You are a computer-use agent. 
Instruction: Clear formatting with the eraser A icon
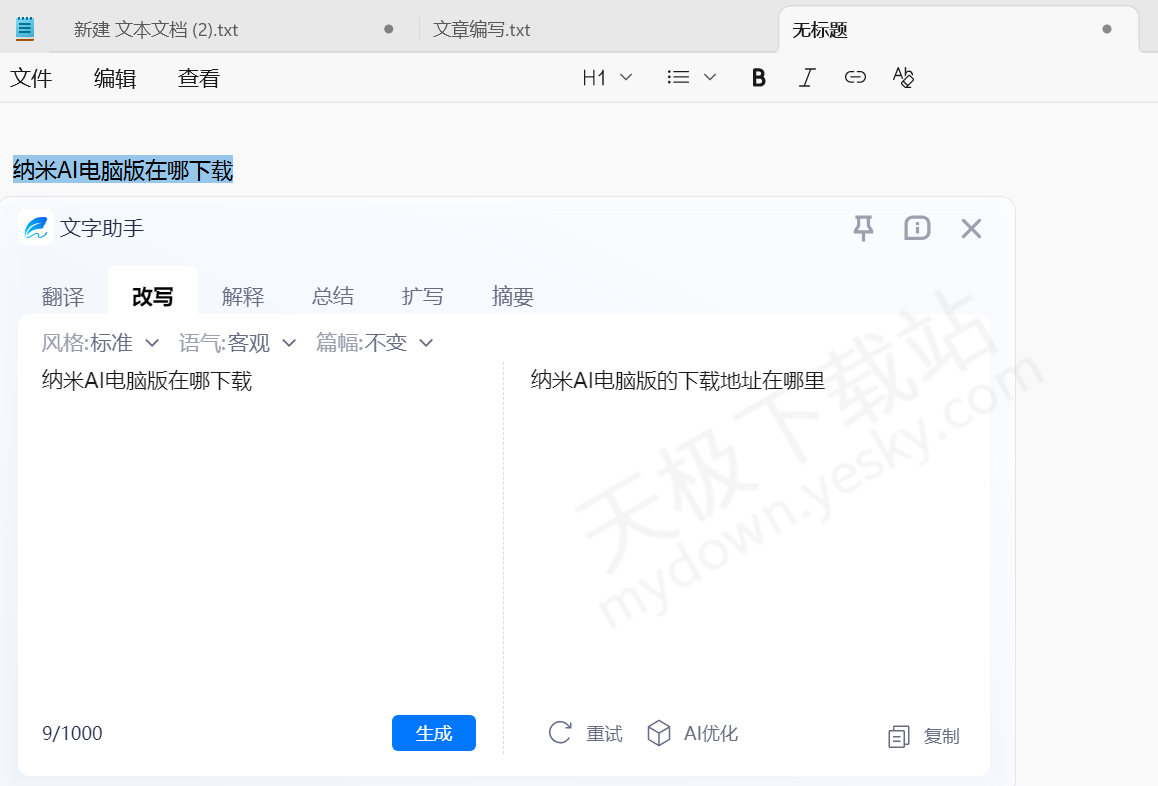point(903,77)
